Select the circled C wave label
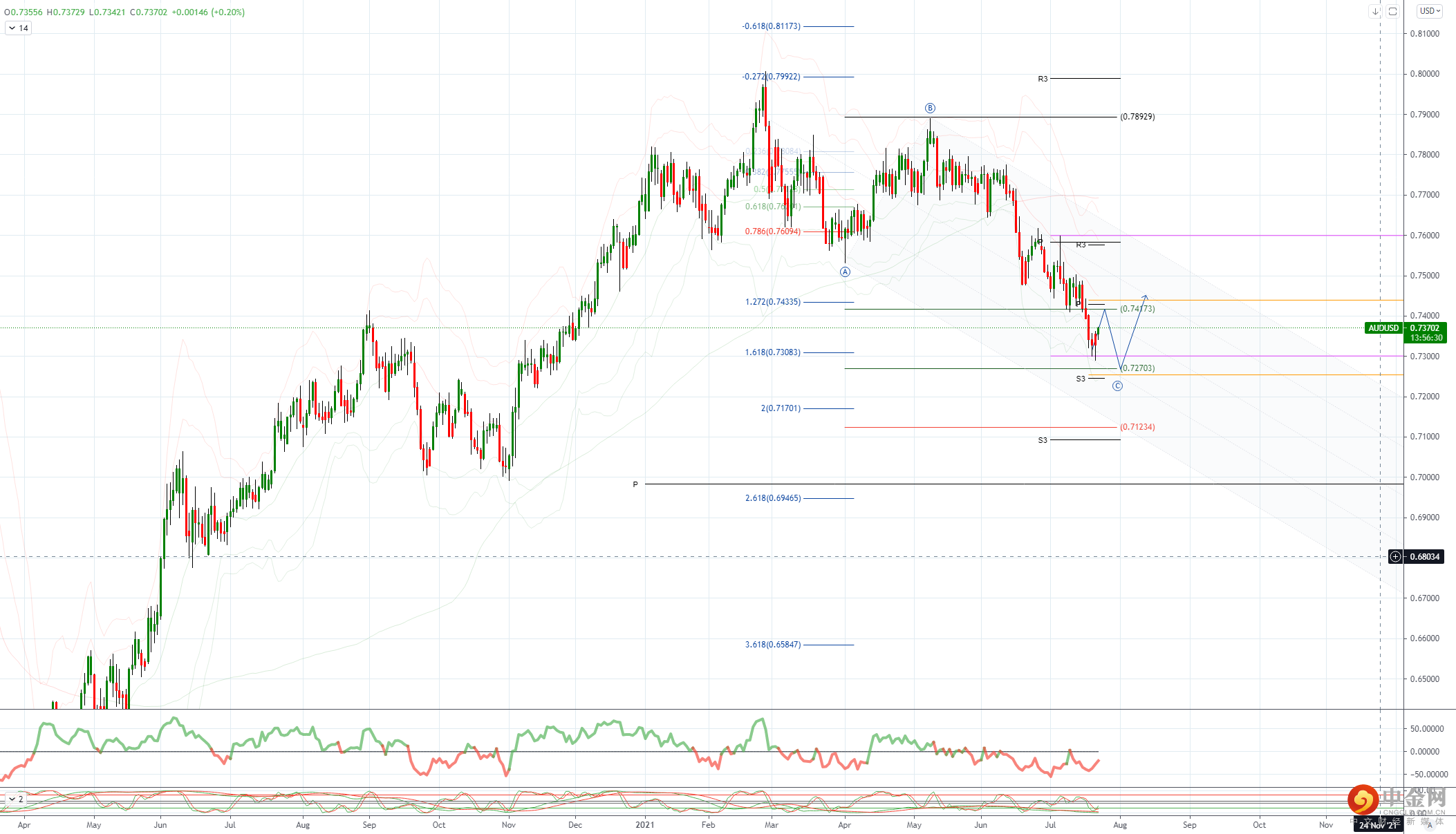Viewport: 1456px width, 834px height. [x=1117, y=386]
